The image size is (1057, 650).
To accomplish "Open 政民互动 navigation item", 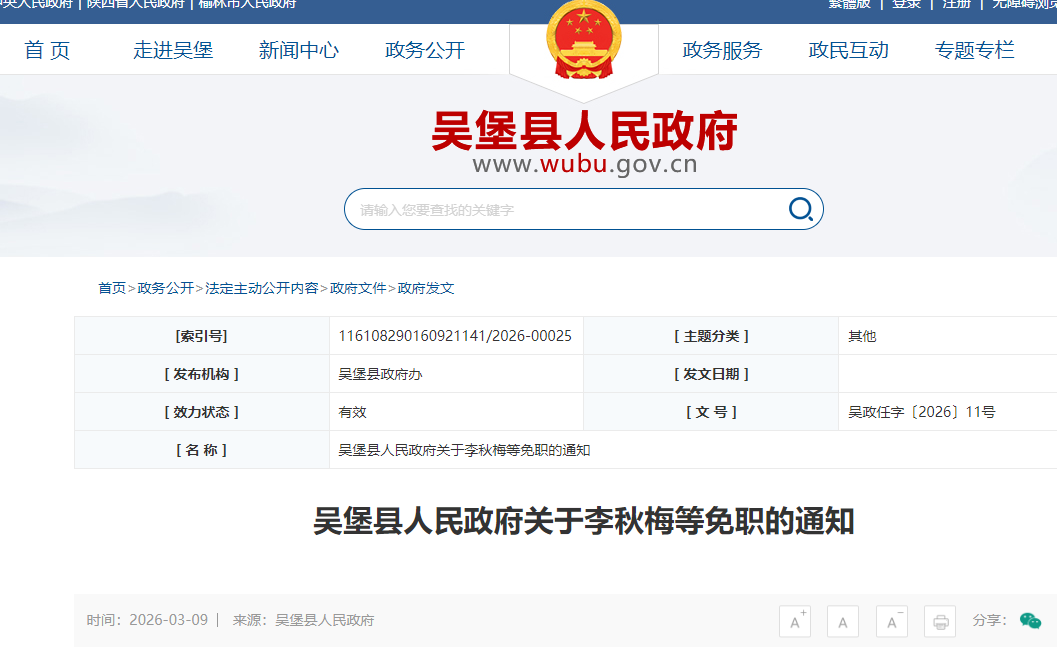I will pos(848,50).
